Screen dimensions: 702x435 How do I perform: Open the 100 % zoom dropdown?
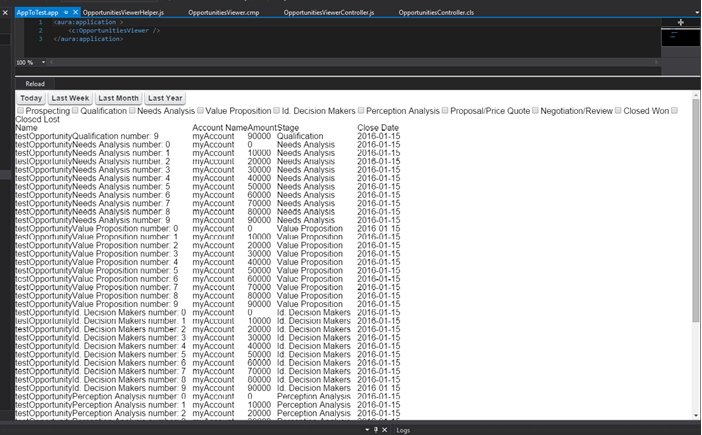point(43,62)
